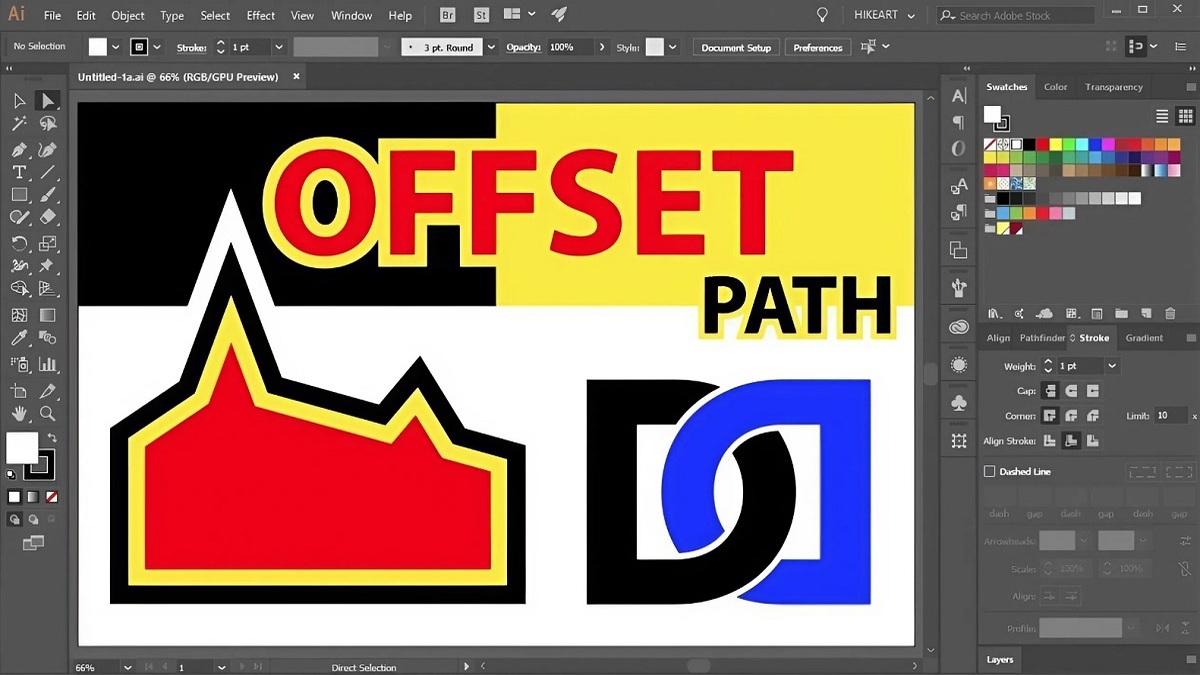
Task: Select the Type tool
Action: coord(18,172)
